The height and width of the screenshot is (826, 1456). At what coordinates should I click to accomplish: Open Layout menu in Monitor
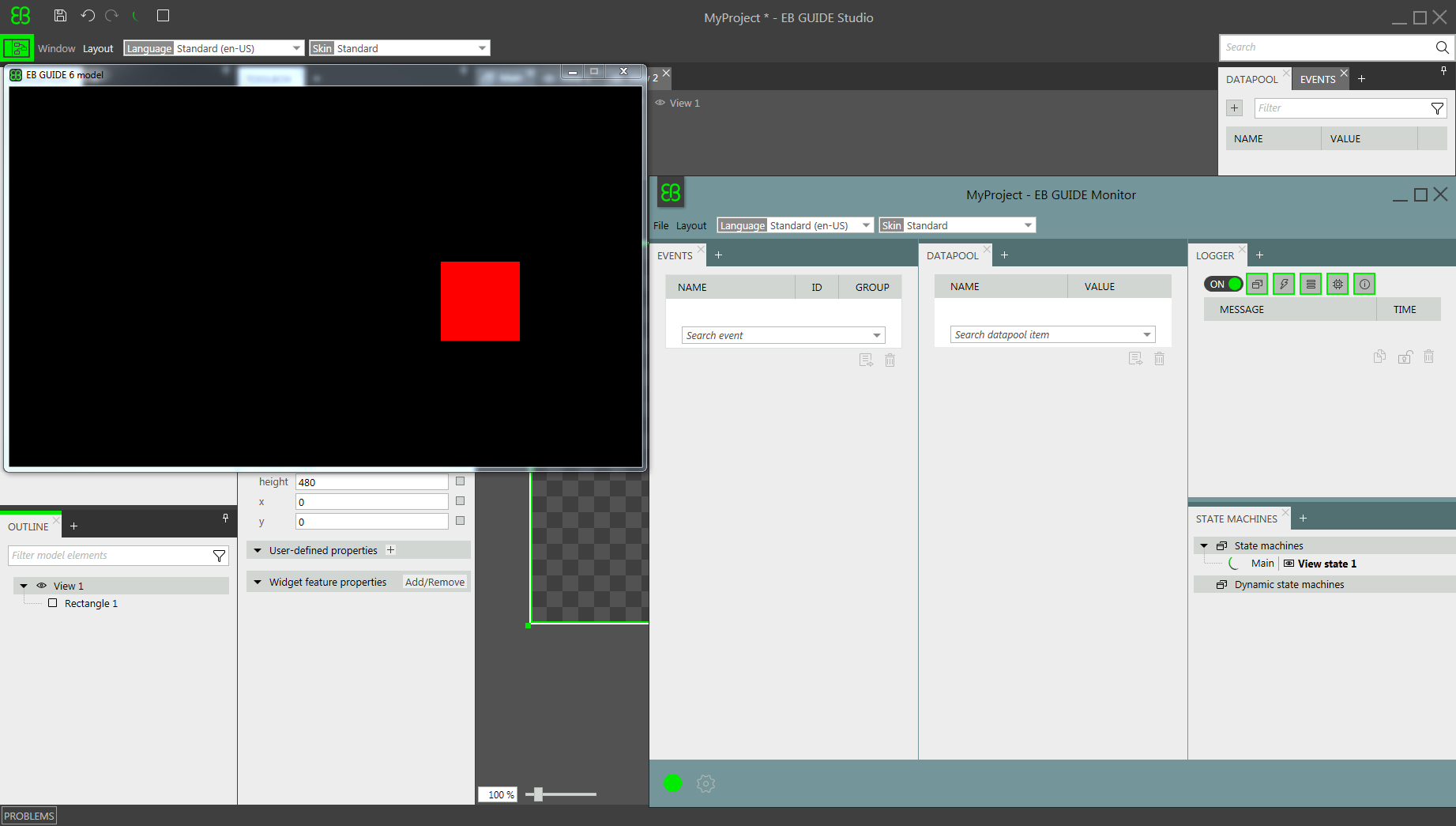691,225
